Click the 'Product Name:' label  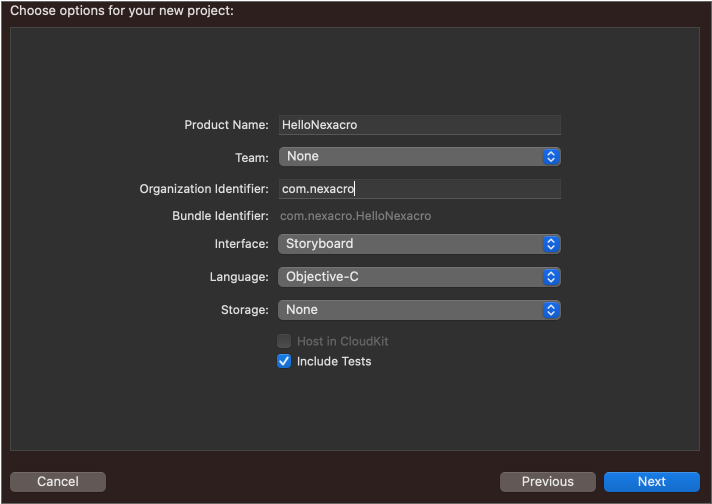226,125
